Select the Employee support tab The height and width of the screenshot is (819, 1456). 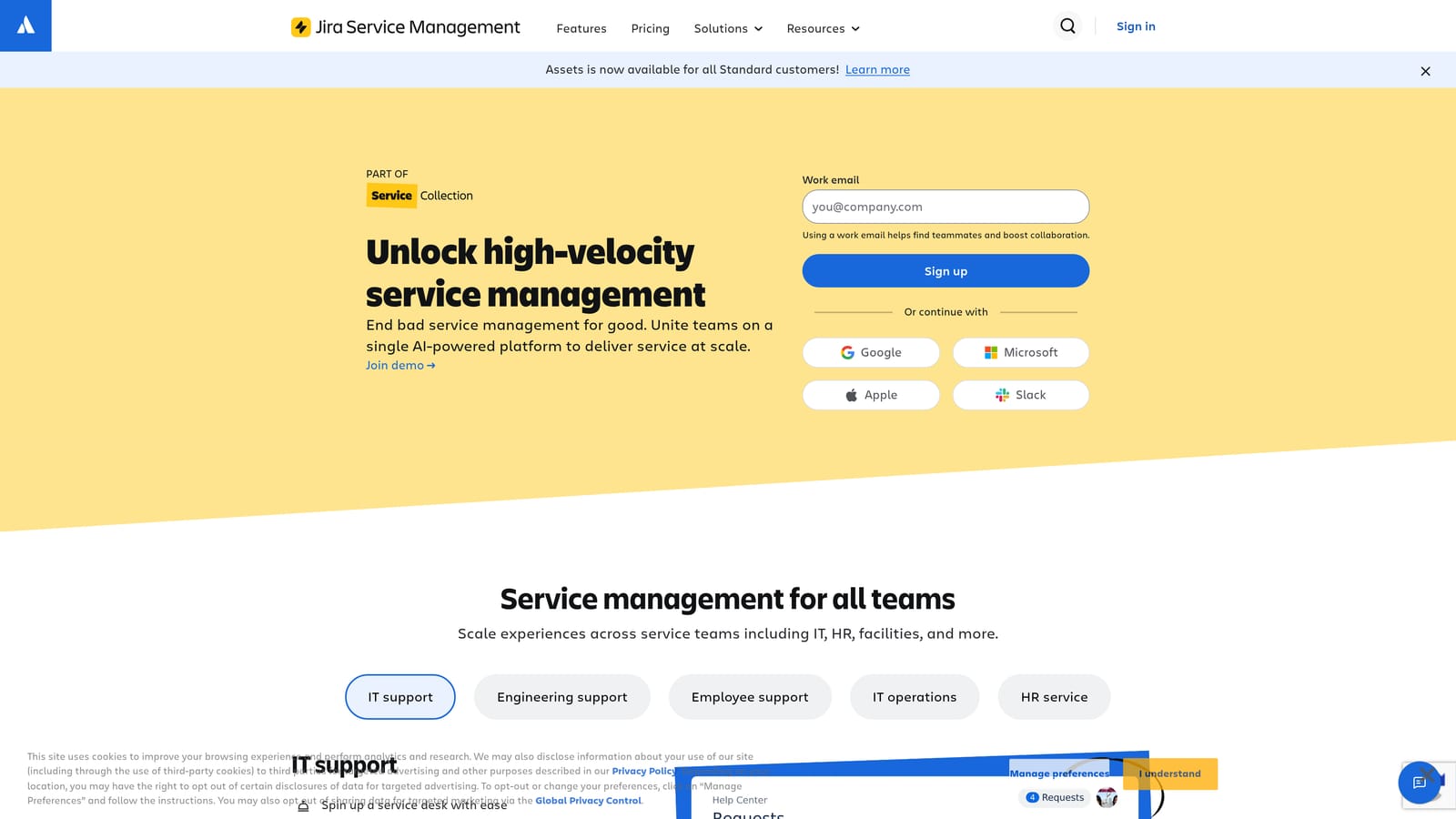tap(750, 697)
